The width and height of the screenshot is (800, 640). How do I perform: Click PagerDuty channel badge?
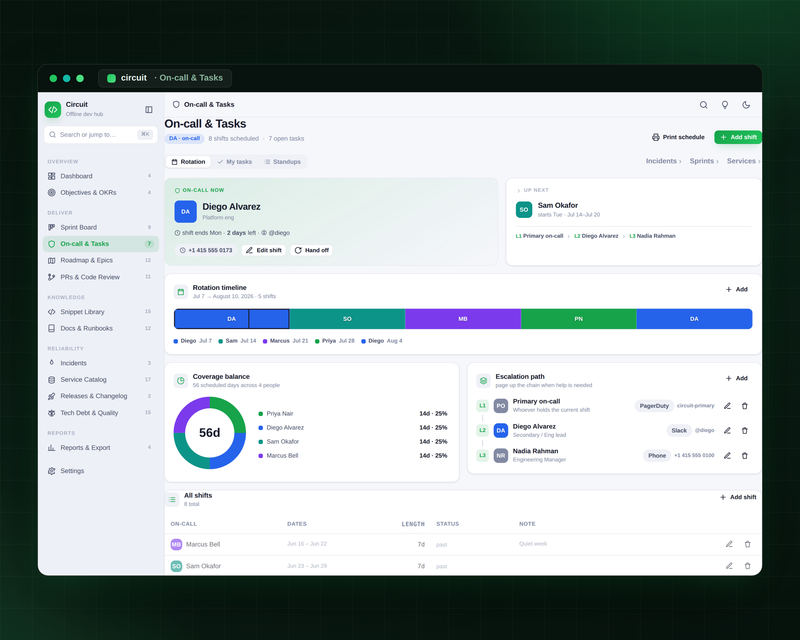pos(654,406)
